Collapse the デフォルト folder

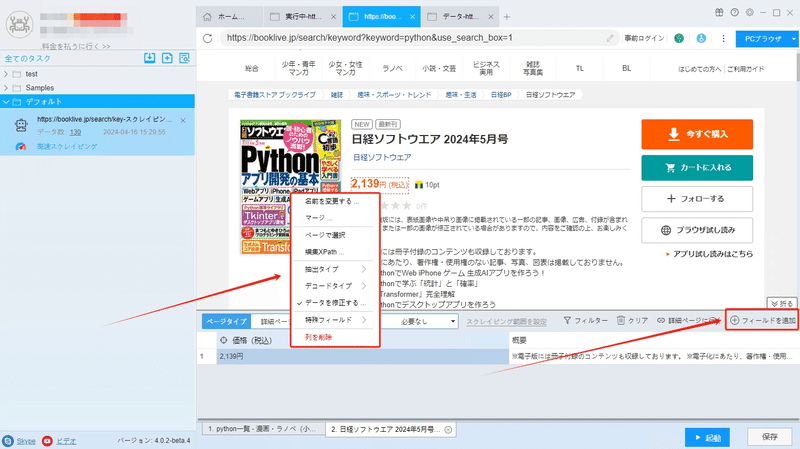point(6,102)
